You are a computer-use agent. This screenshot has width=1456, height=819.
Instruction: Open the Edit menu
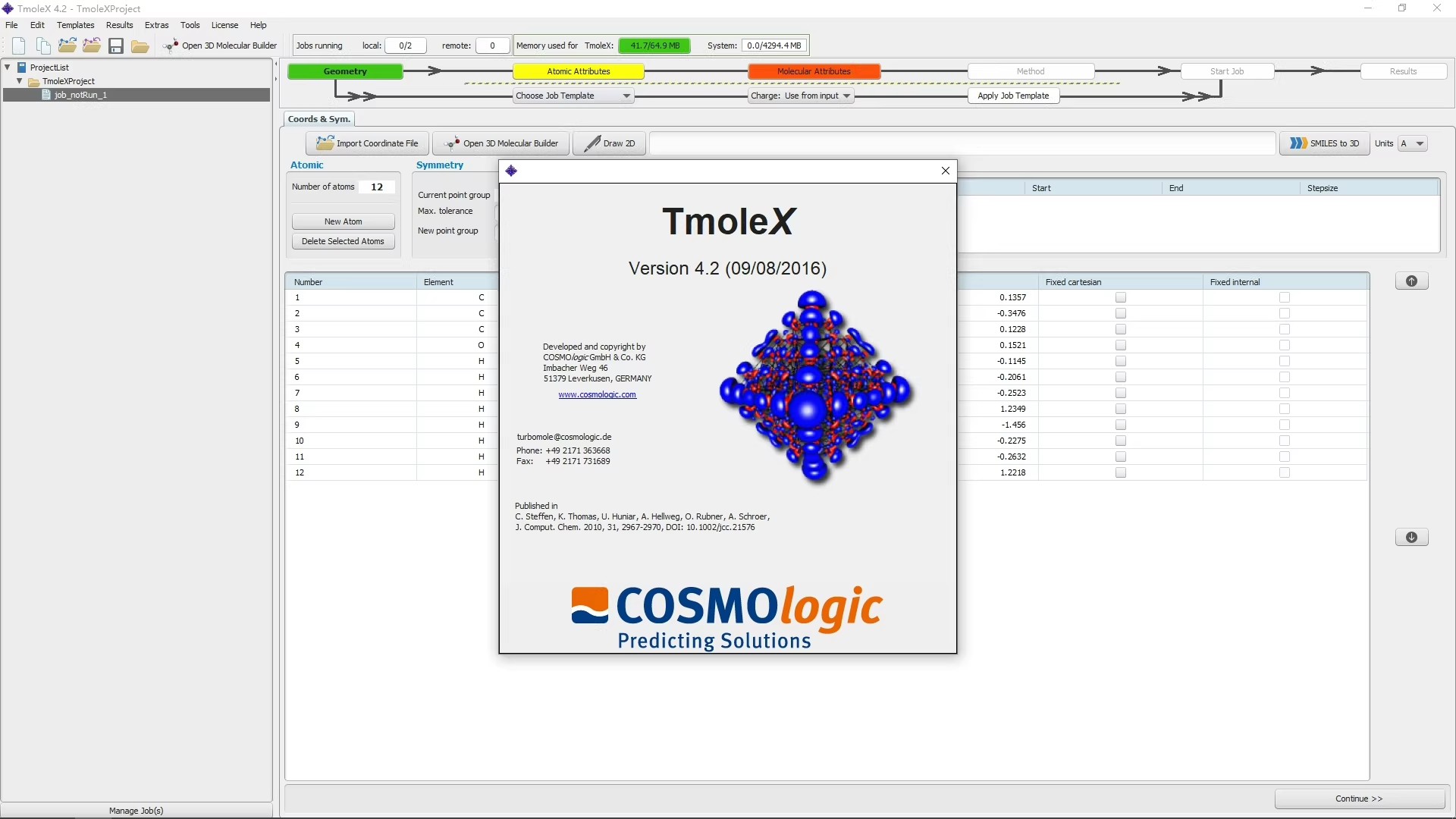37,25
